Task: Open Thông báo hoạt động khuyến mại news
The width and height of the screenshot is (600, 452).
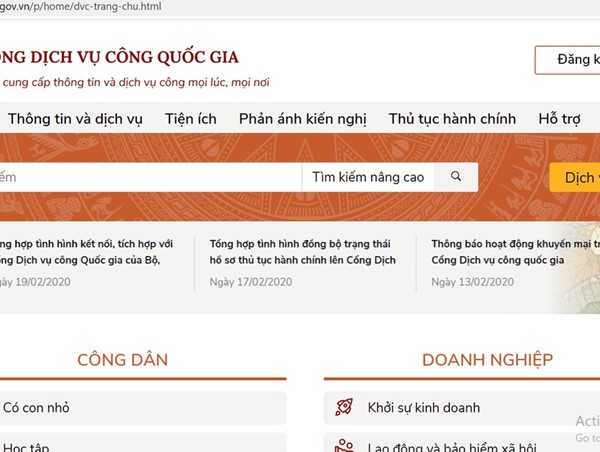Action: click(515, 252)
